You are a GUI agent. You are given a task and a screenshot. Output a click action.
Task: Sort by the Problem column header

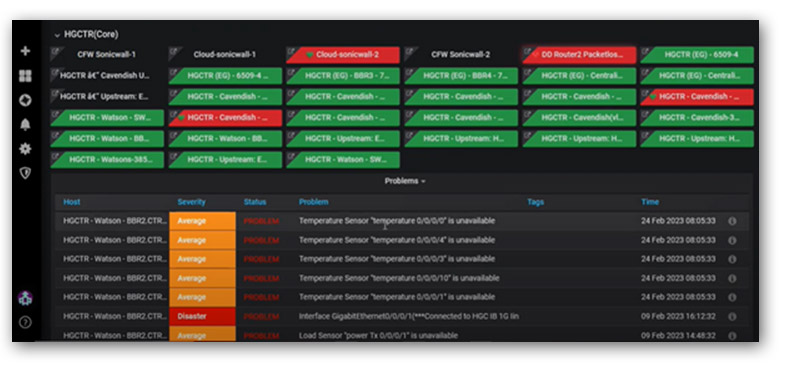pyautogui.click(x=313, y=202)
